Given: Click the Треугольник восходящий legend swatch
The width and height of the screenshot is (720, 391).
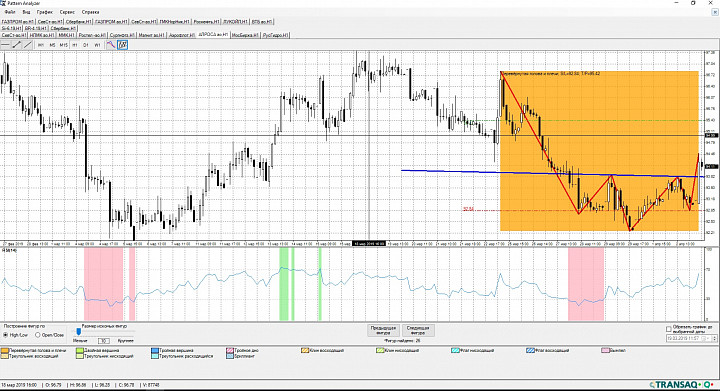Looking at the screenshot, I should click(x=5, y=356).
